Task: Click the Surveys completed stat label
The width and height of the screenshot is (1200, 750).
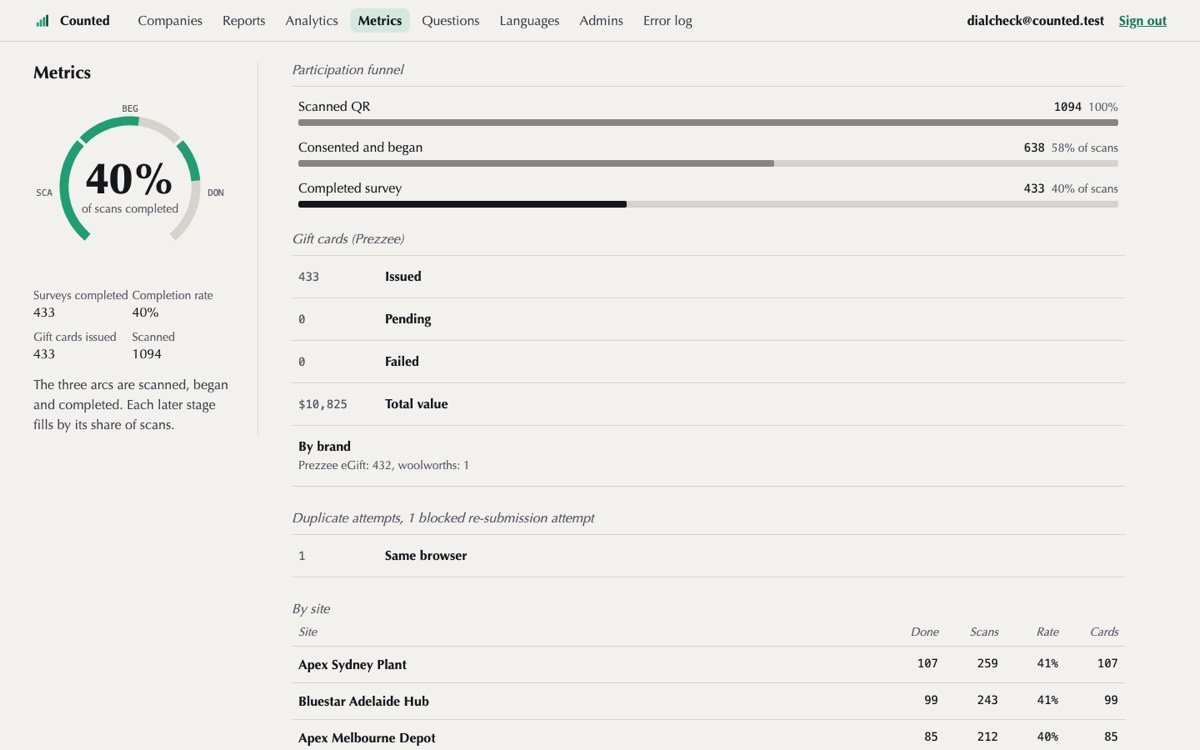Action: click(80, 295)
